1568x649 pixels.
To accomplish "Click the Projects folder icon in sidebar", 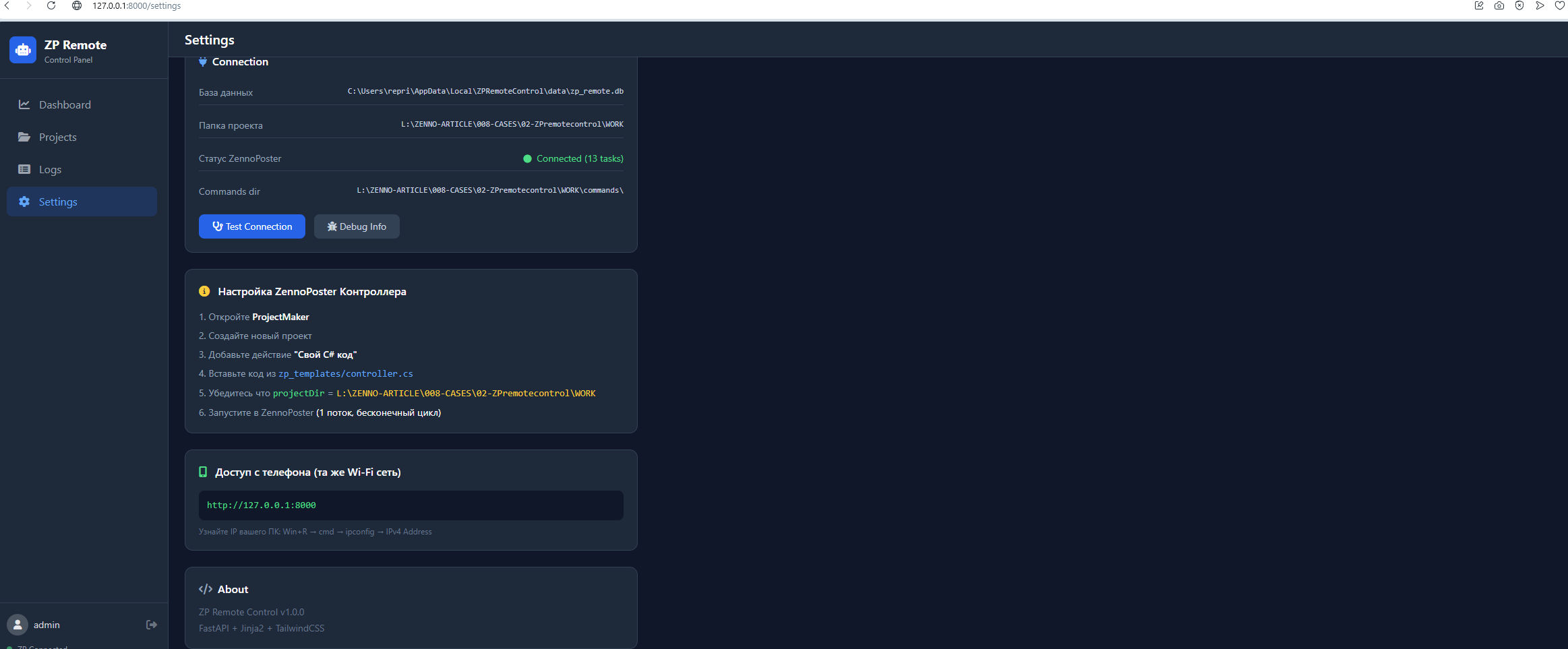I will pos(24,137).
